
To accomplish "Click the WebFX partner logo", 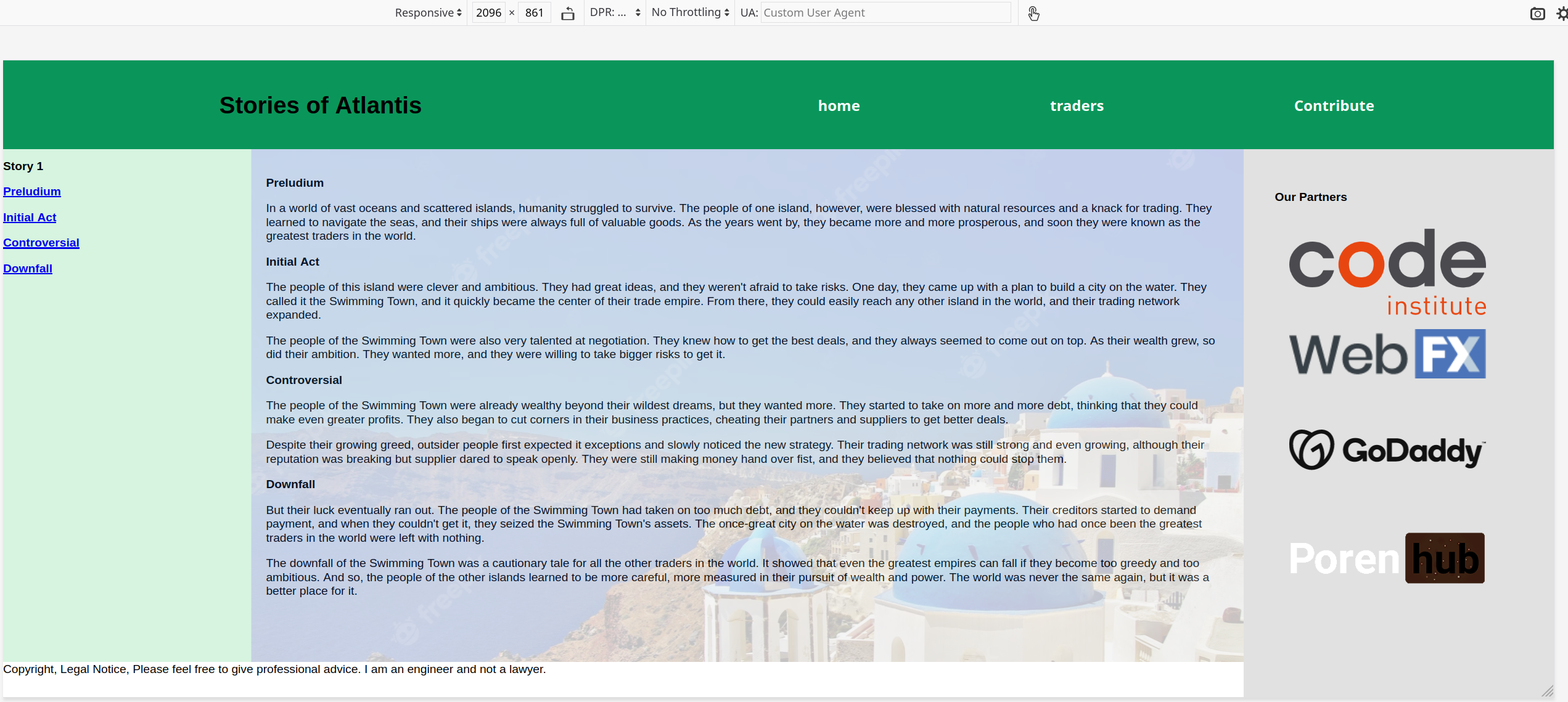I will tap(1387, 354).
